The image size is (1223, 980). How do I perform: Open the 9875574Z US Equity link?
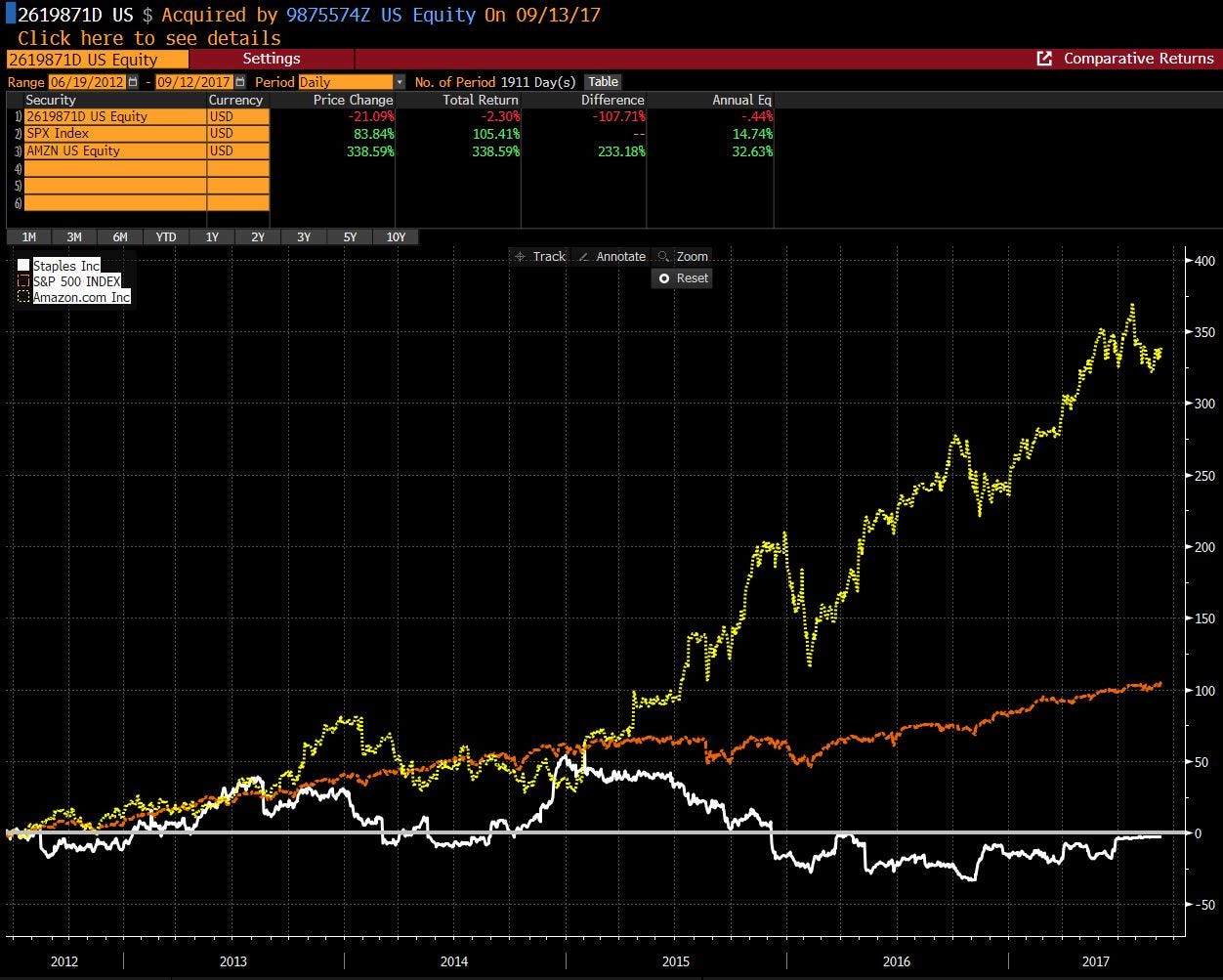pos(381,15)
